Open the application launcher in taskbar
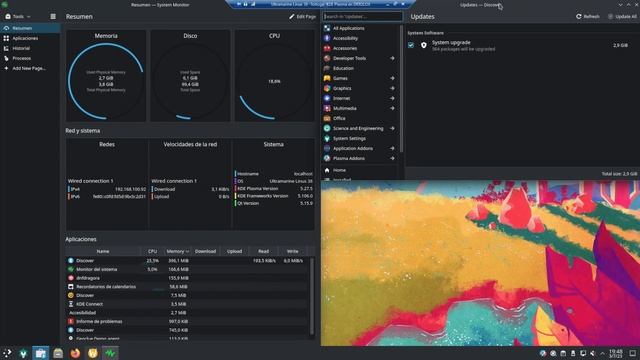The image size is (640, 360). tap(7, 353)
